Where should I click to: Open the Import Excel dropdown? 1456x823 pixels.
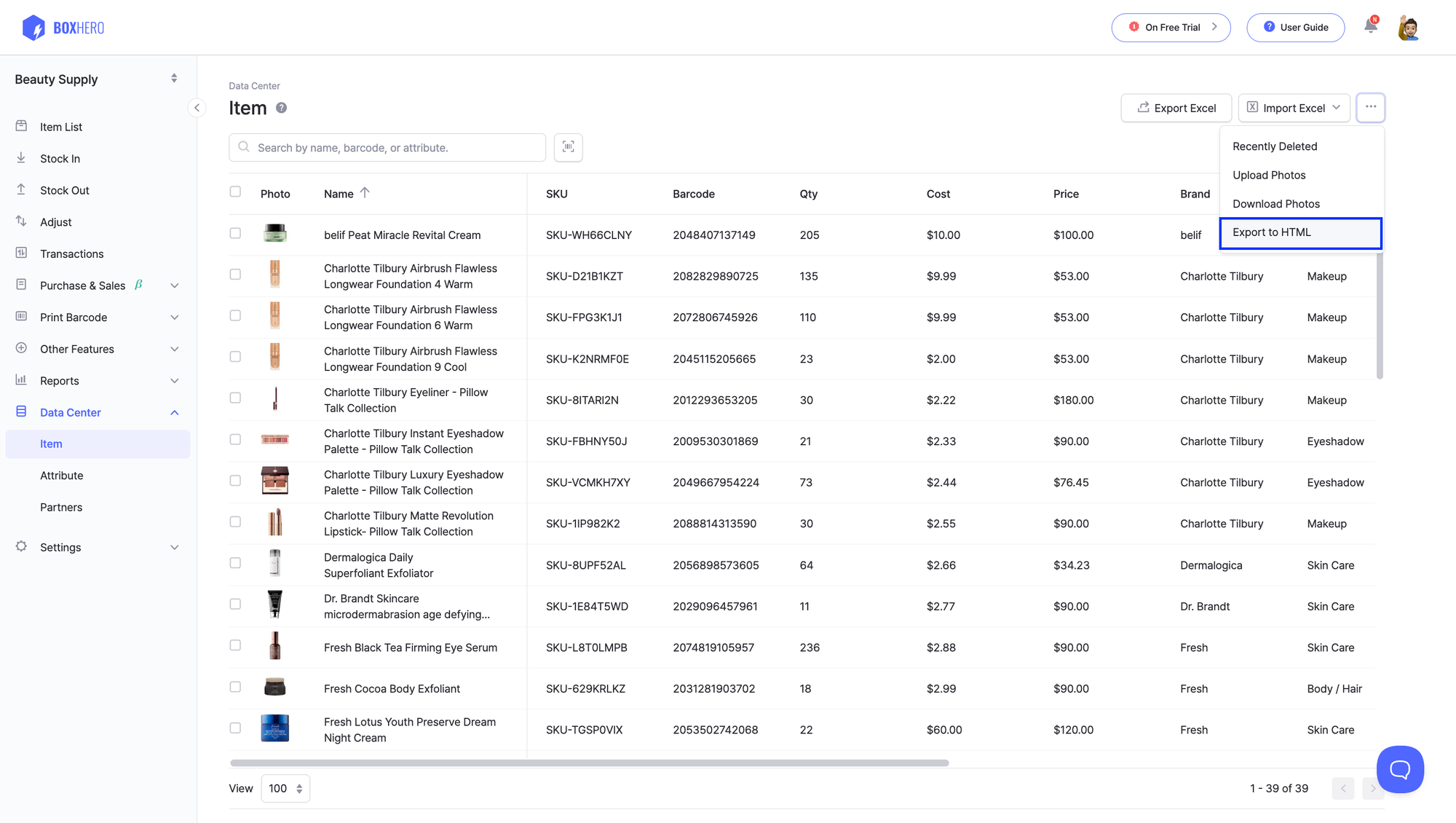[x=1294, y=108]
